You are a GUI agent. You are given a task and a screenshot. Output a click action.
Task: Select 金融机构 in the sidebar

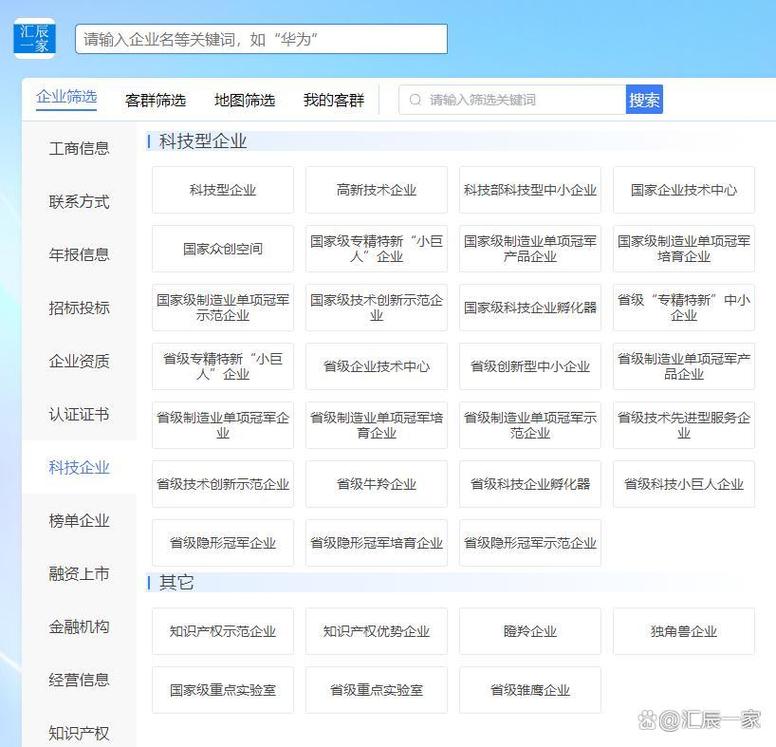79,627
